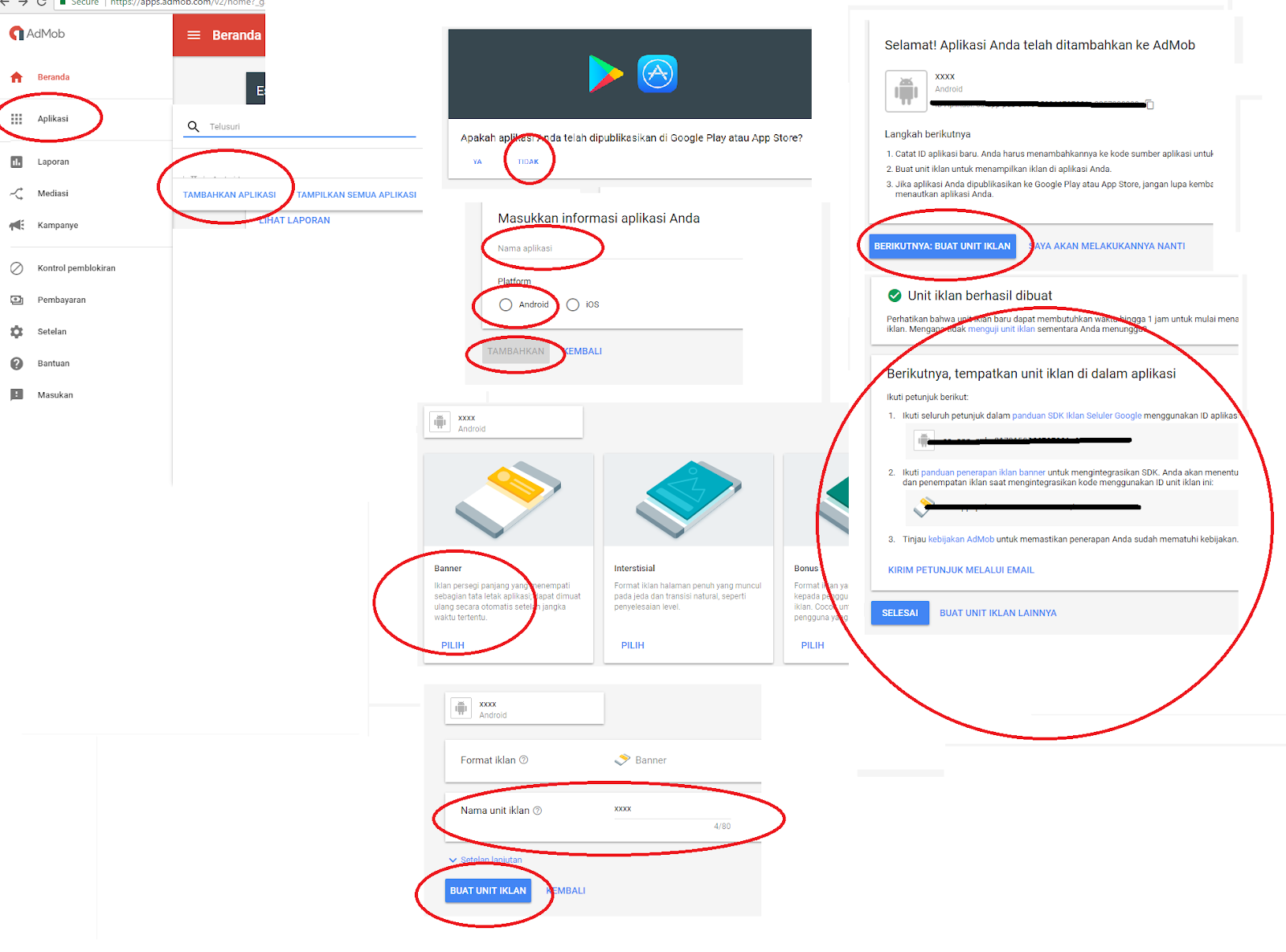Screen dimensions: 1286x952
Task: Answer YA to published app question
Action: 477,161
